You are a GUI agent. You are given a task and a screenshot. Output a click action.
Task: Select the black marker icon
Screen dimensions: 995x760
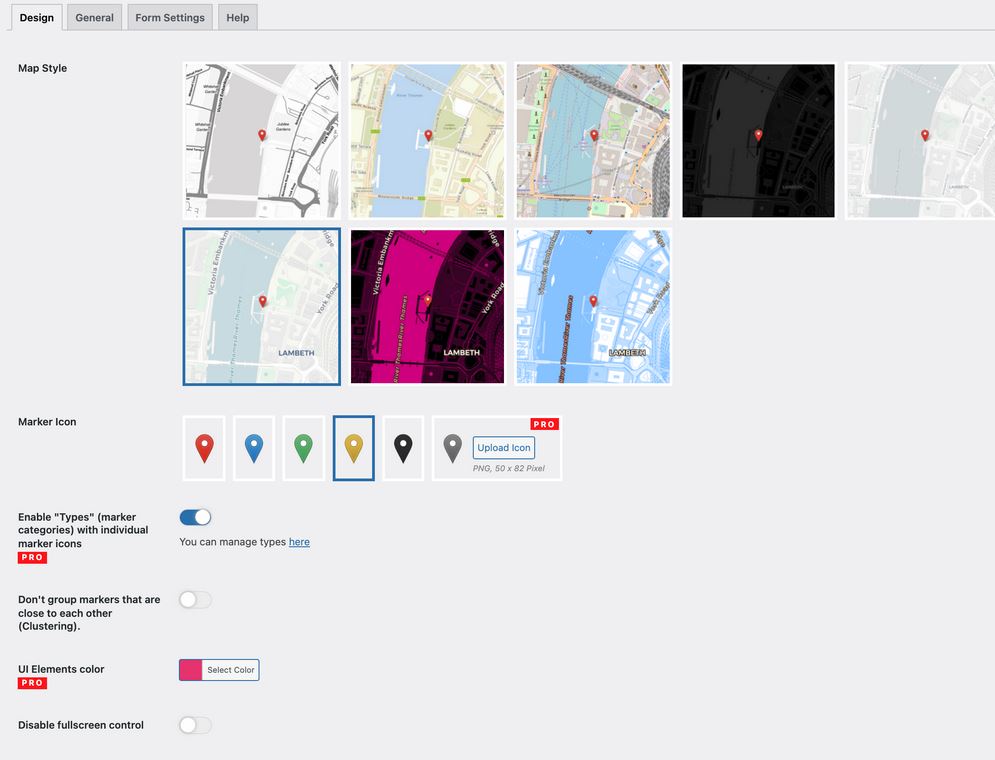pos(403,449)
